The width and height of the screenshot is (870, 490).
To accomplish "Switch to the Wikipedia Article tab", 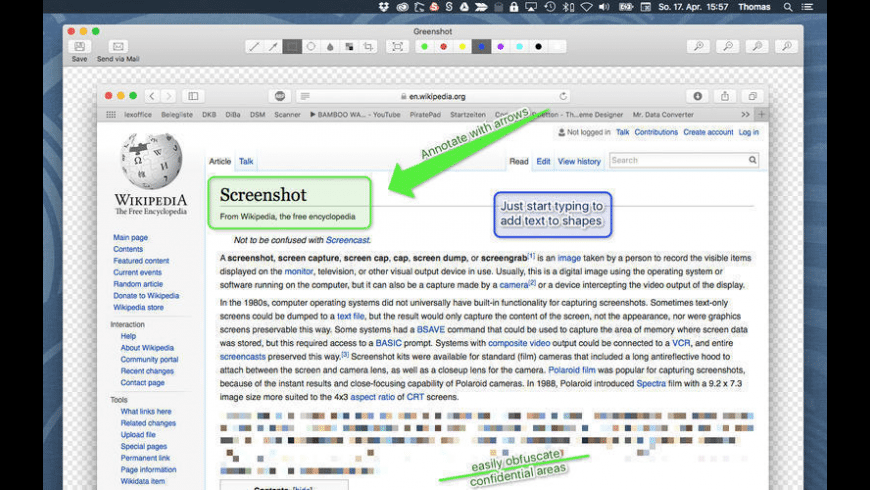I will pyautogui.click(x=220, y=161).
